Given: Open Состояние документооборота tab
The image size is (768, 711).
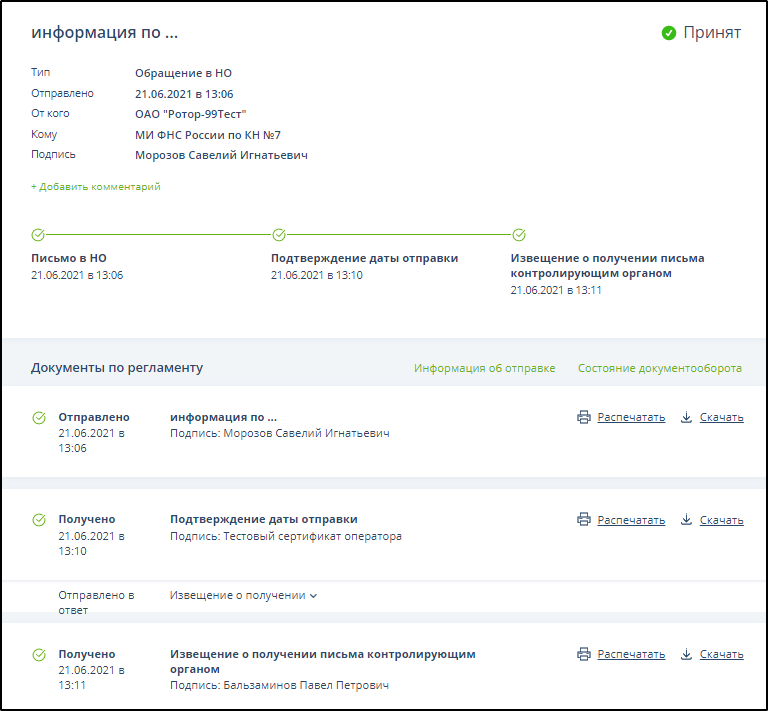Looking at the screenshot, I should (659, 368).
